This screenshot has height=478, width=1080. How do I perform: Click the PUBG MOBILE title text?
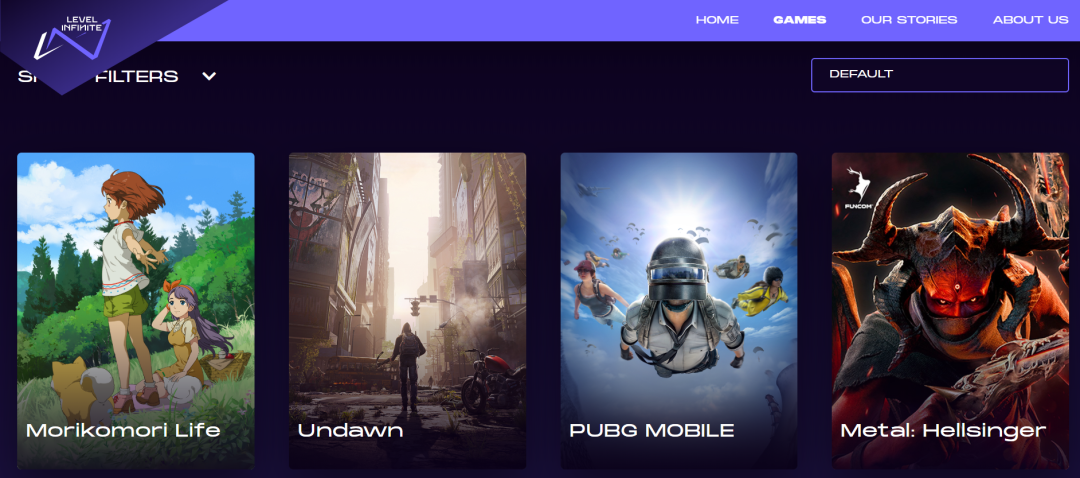tap(652, 430)
